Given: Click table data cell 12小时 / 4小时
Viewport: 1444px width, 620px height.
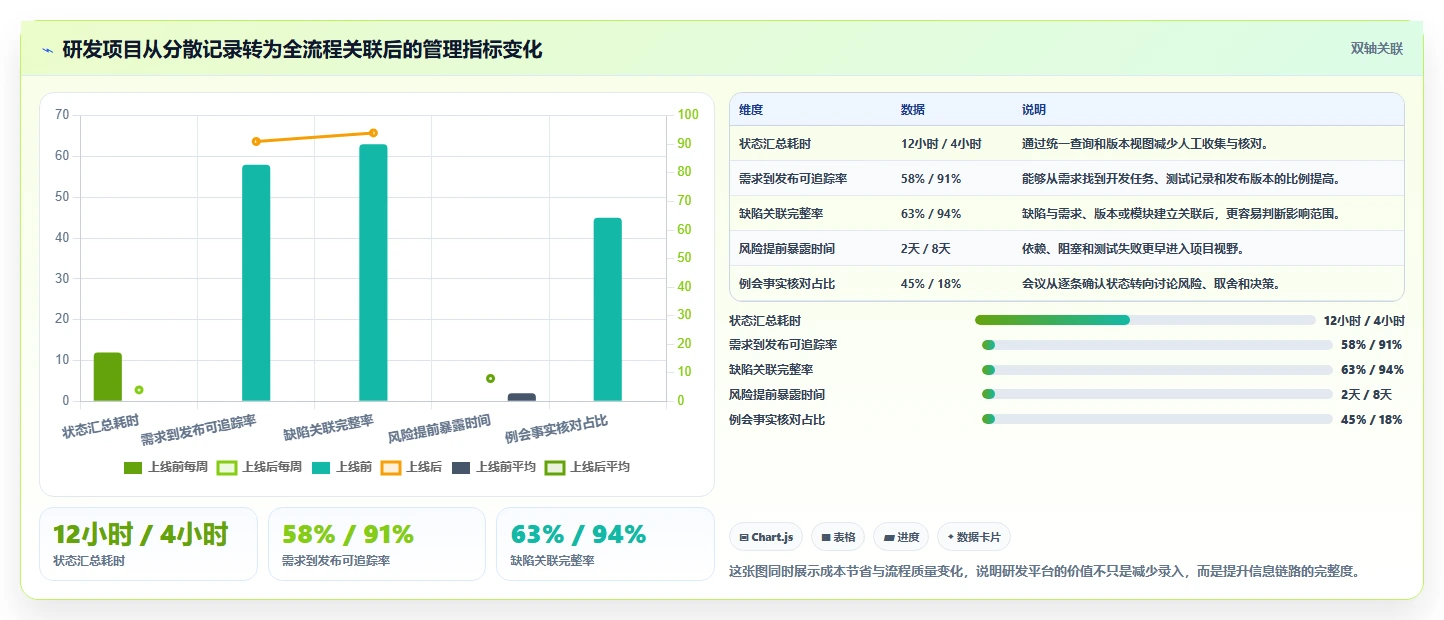Looking at the screenshot, I should pyautogui.click(x=941, y=144).
